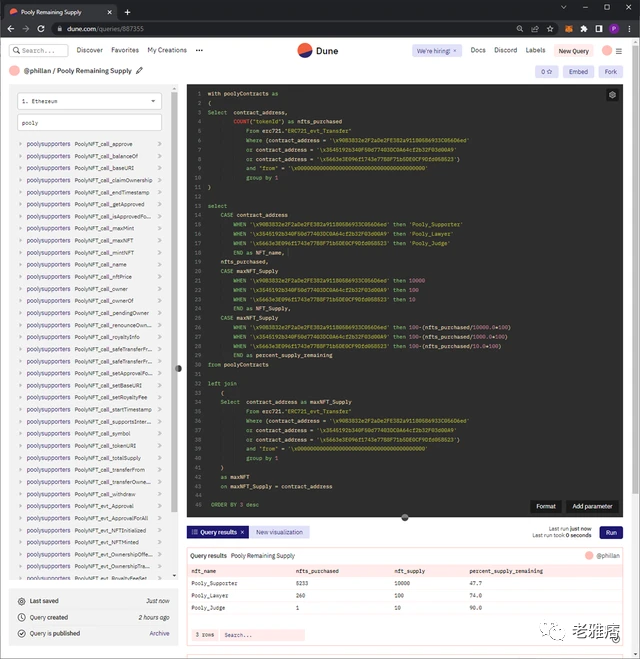Expand the PoolyNFT_call_owner table row
This screenshot has width=640, height=659.
(x=20, y=289)
